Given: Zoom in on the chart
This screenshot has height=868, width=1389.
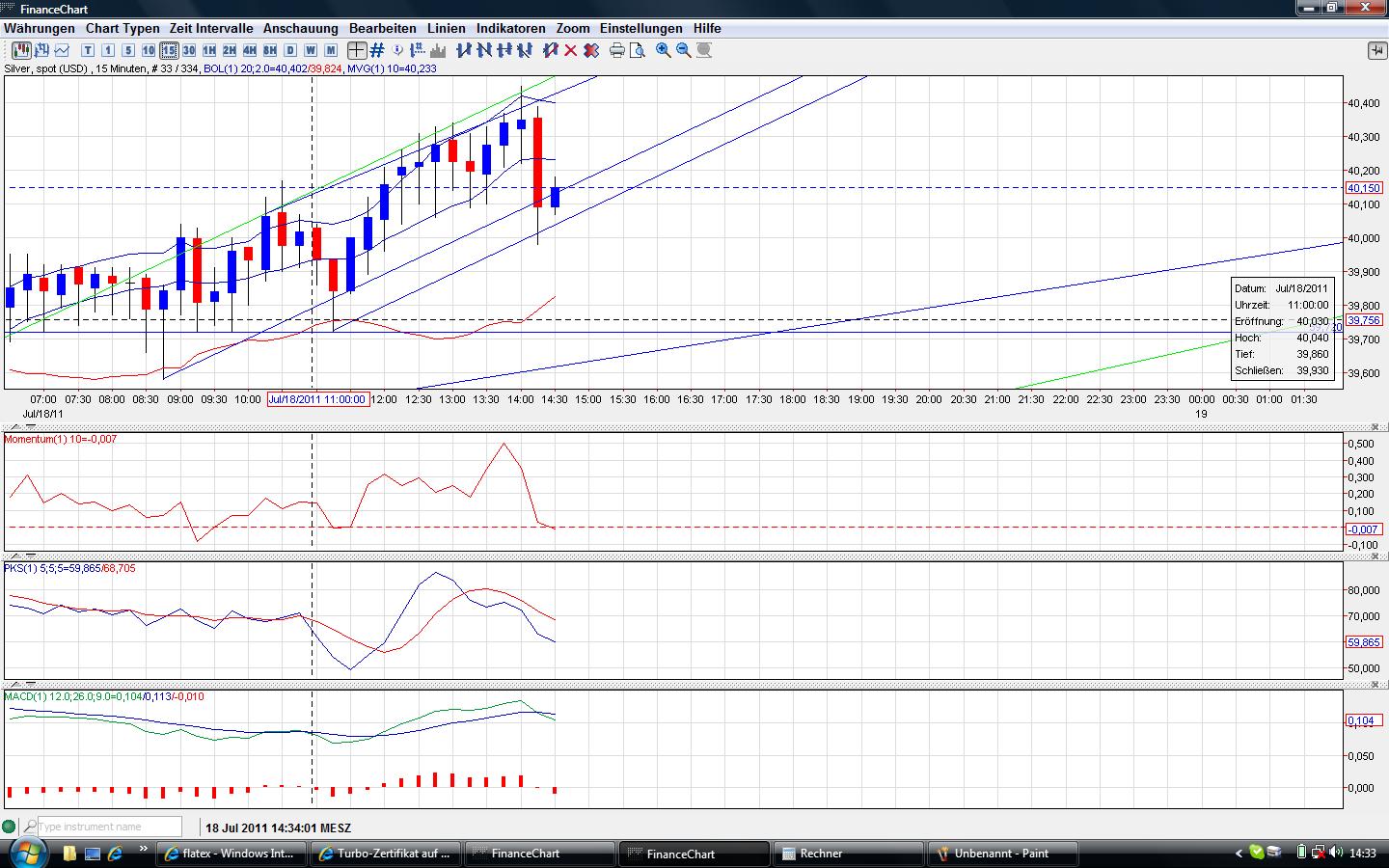Looking at the screenshot, I should (664, 50).
